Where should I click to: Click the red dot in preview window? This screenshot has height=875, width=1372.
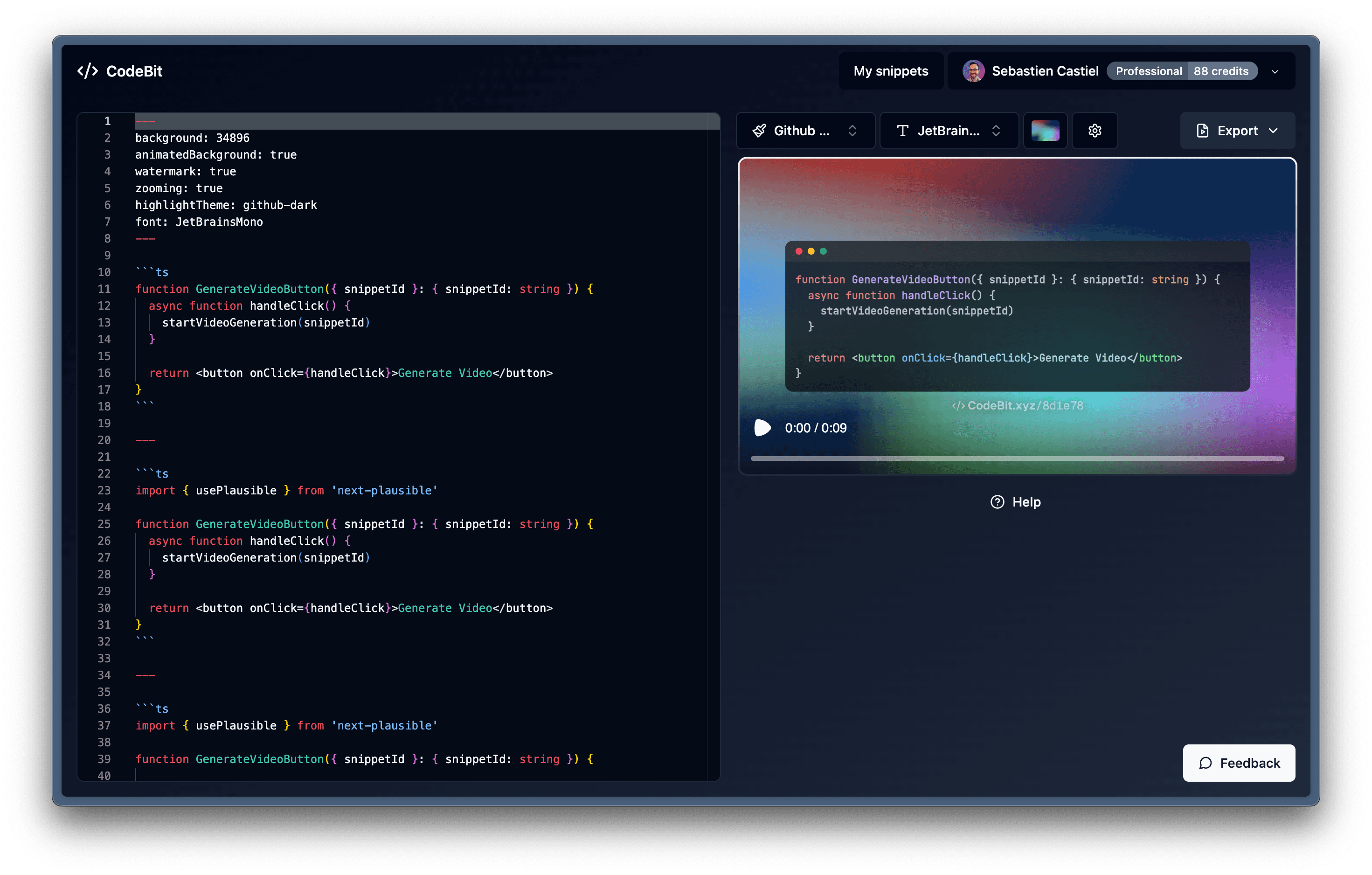(799, 251)
